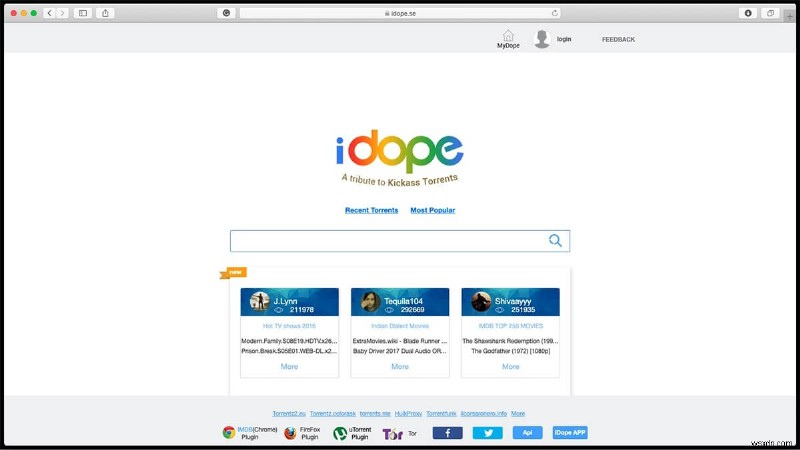Screen dimensions: 800x450
Task: Open the second Torrentz footer link
Action: tap(333, 413)
